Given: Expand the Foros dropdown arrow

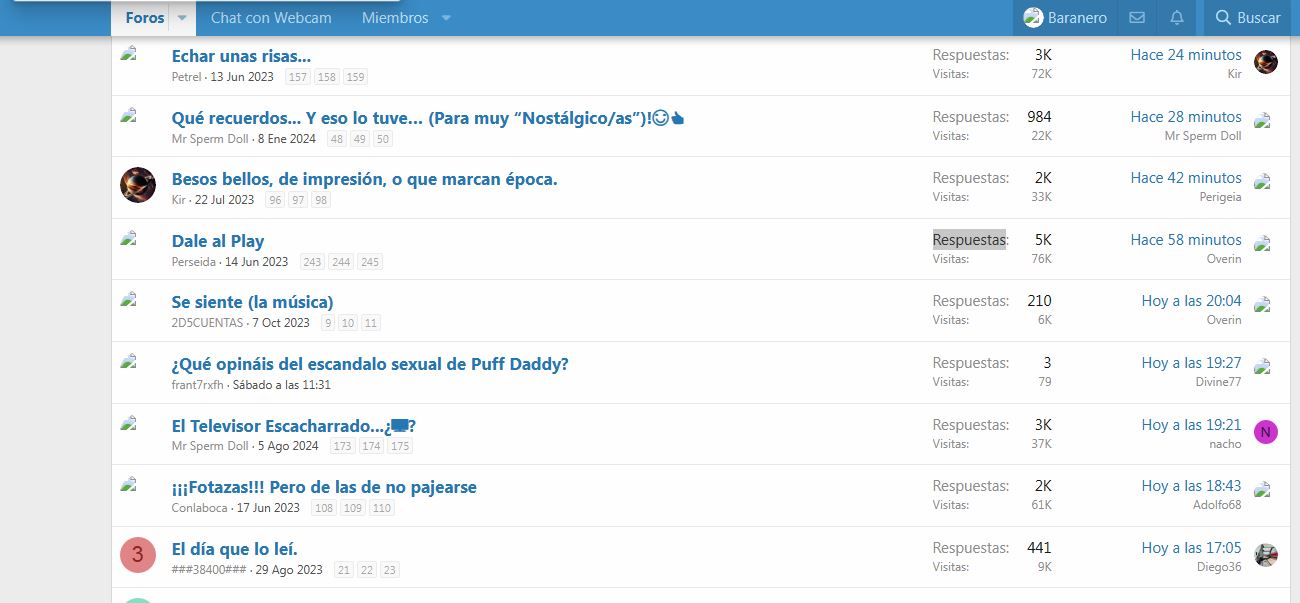Looking at the screenshot, I should pyautogui.click(x=182, y=18).
